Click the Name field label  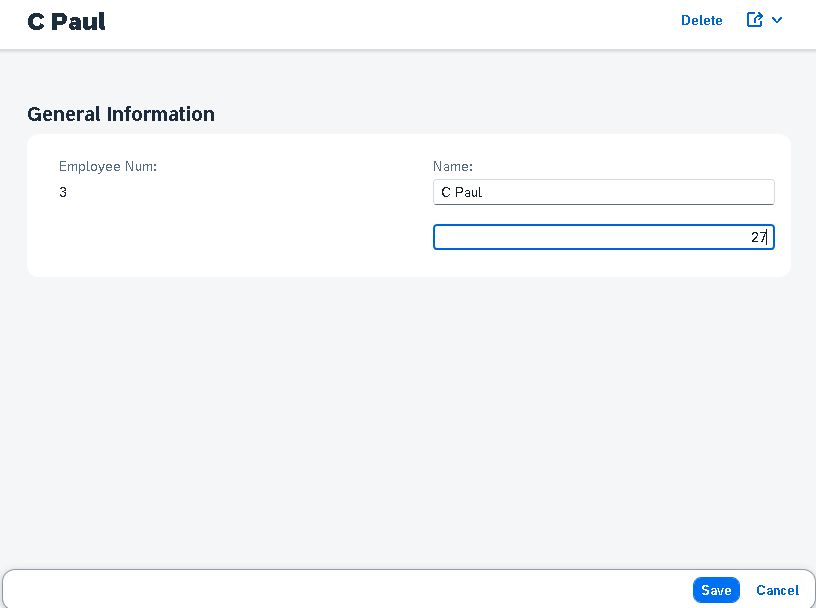[453, 166]
